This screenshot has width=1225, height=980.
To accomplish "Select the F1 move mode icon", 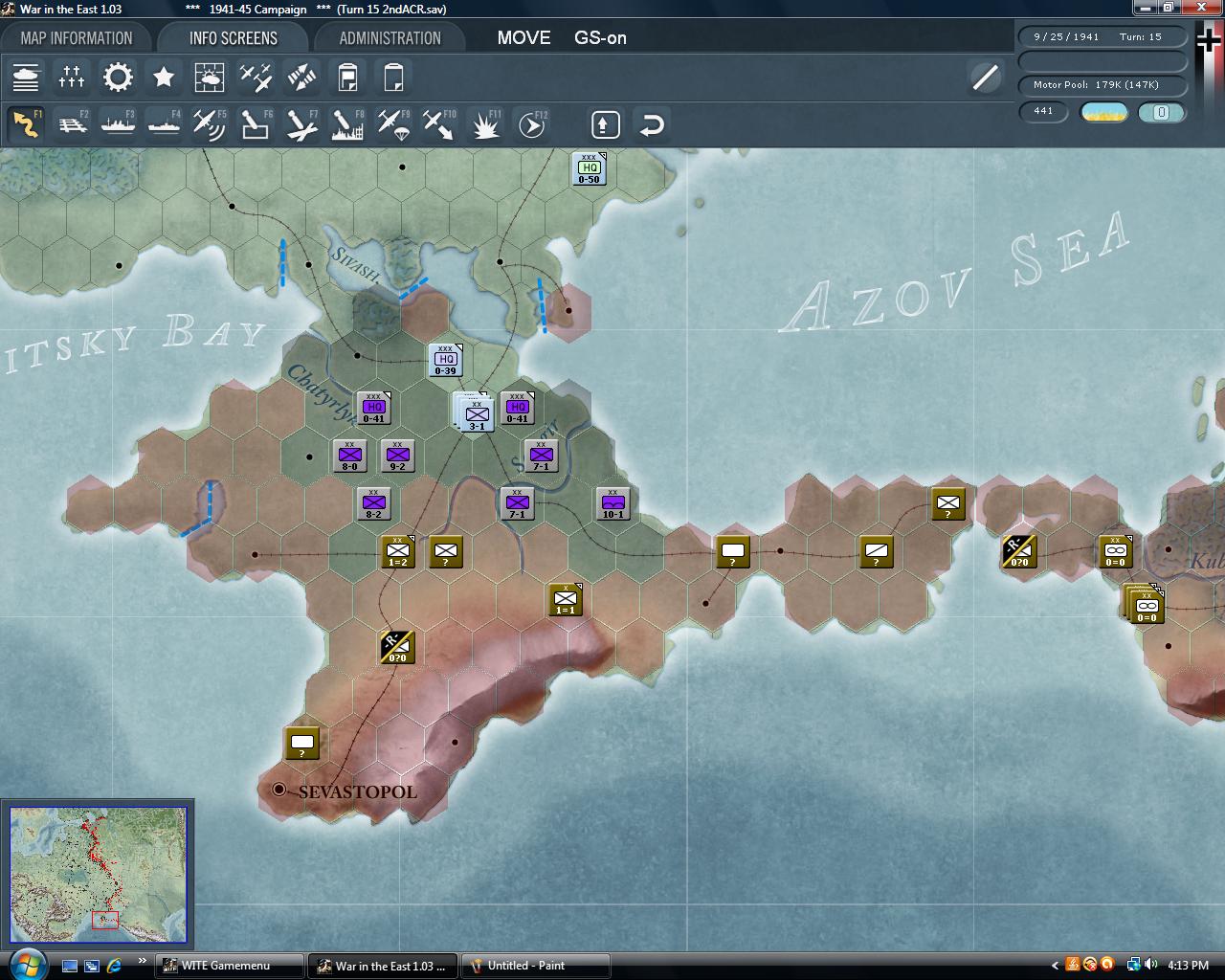I will (26, 124).
